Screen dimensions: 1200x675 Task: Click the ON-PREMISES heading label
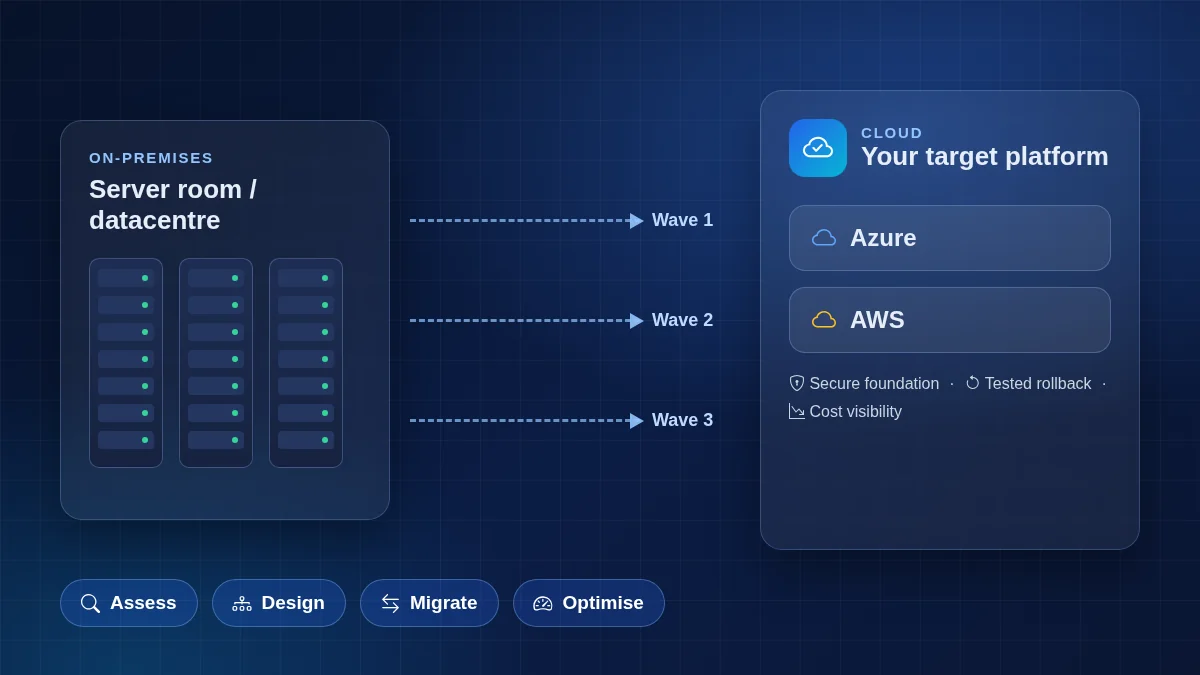151,158
